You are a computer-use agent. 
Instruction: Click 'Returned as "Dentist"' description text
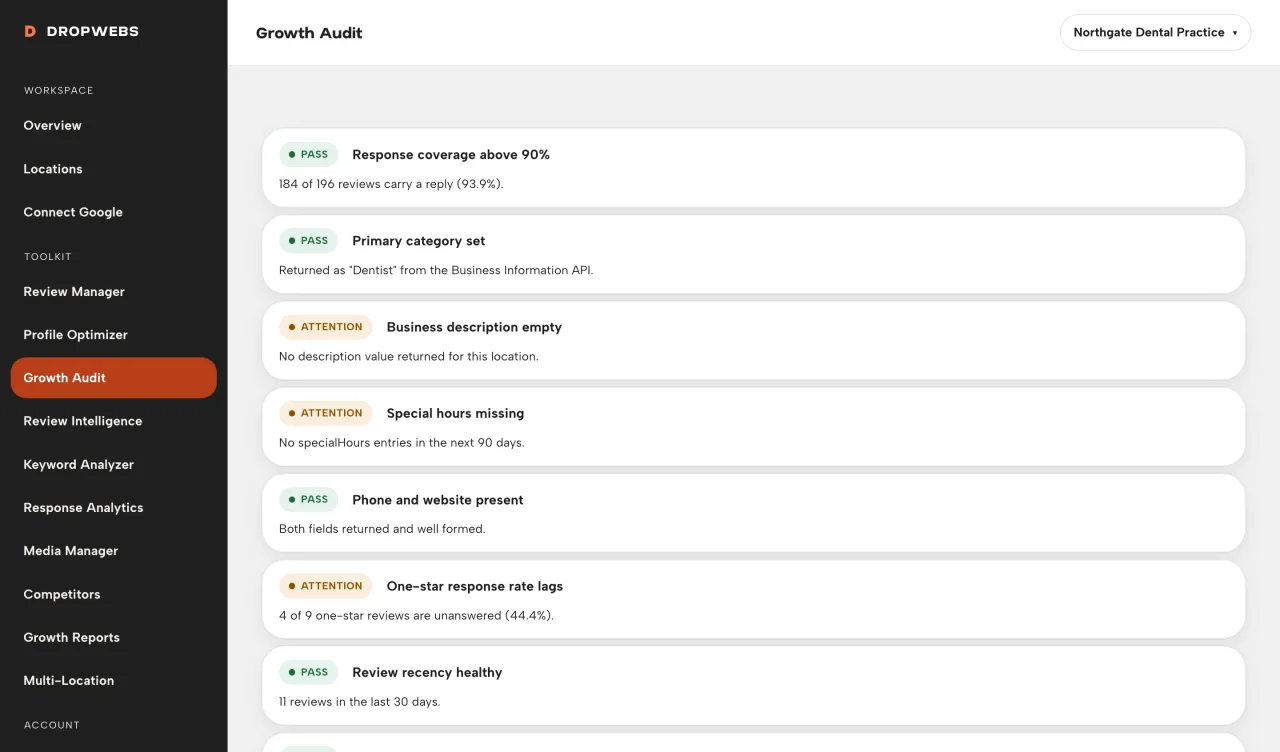coord(436,270)
